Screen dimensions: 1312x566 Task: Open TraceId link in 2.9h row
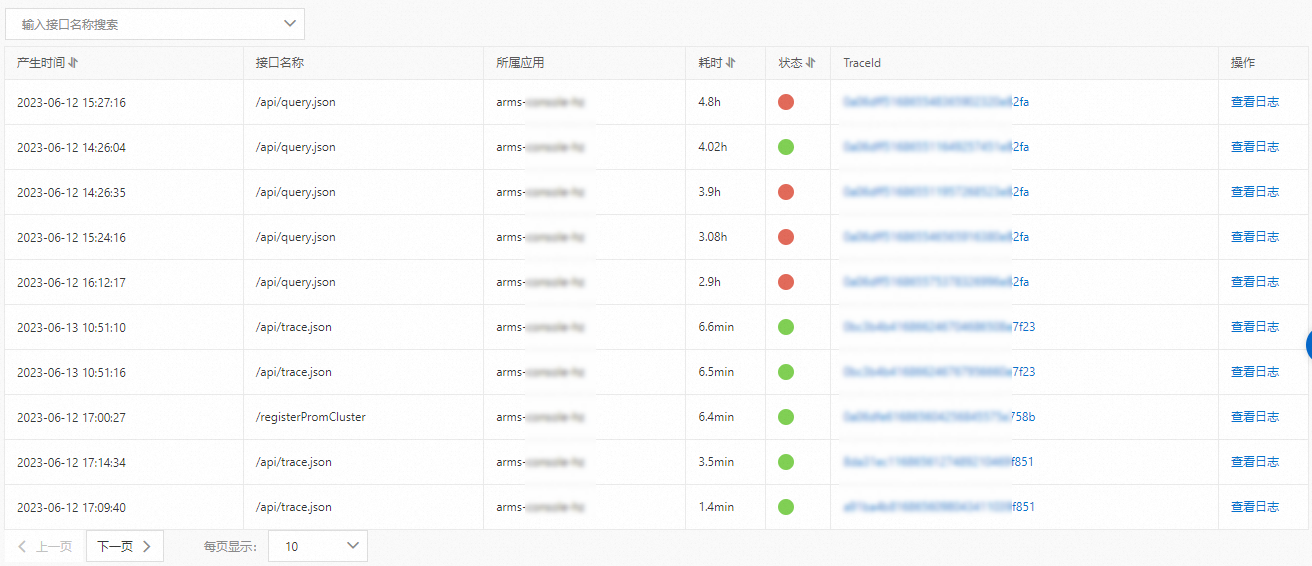936,282
